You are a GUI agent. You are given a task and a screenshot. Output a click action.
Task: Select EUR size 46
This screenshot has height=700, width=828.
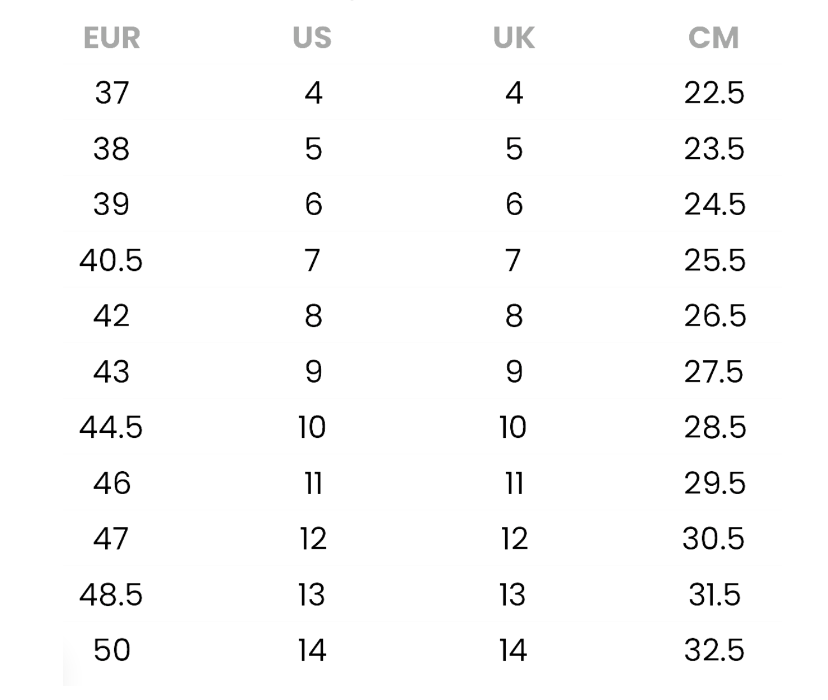tap(111, 483)
